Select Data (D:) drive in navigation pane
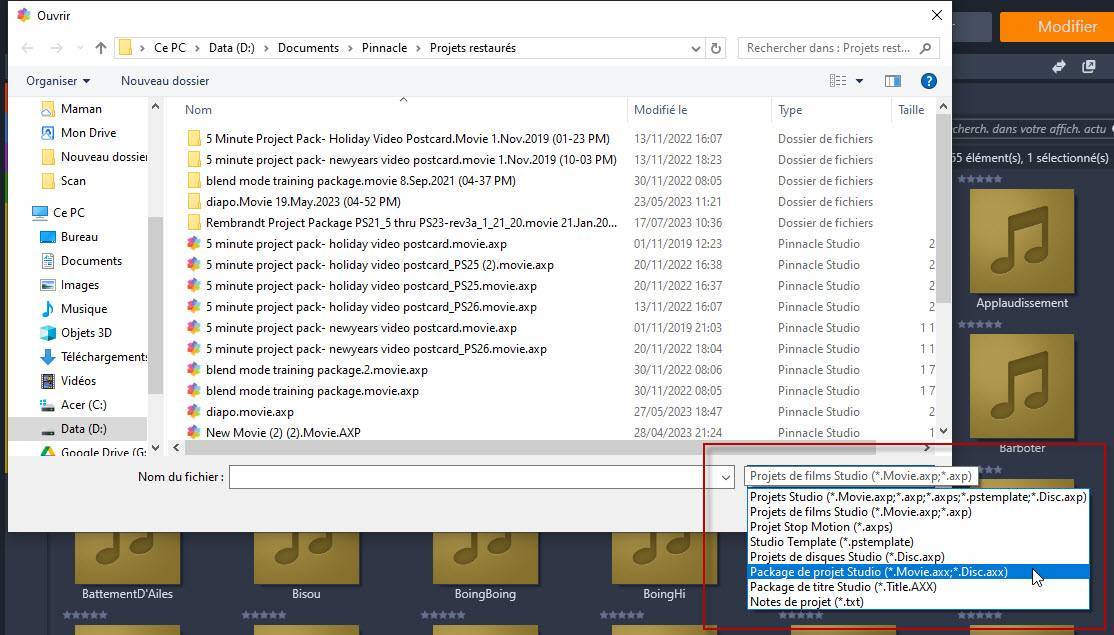 [x=83, y=429]
